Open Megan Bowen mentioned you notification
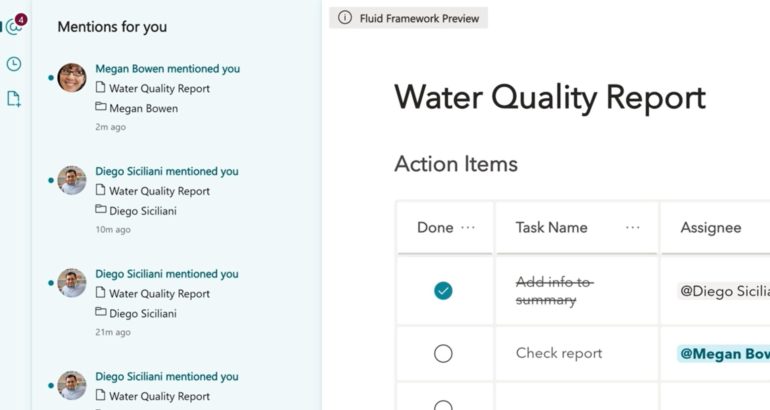The image size is (770, 410). pos(167,69)
